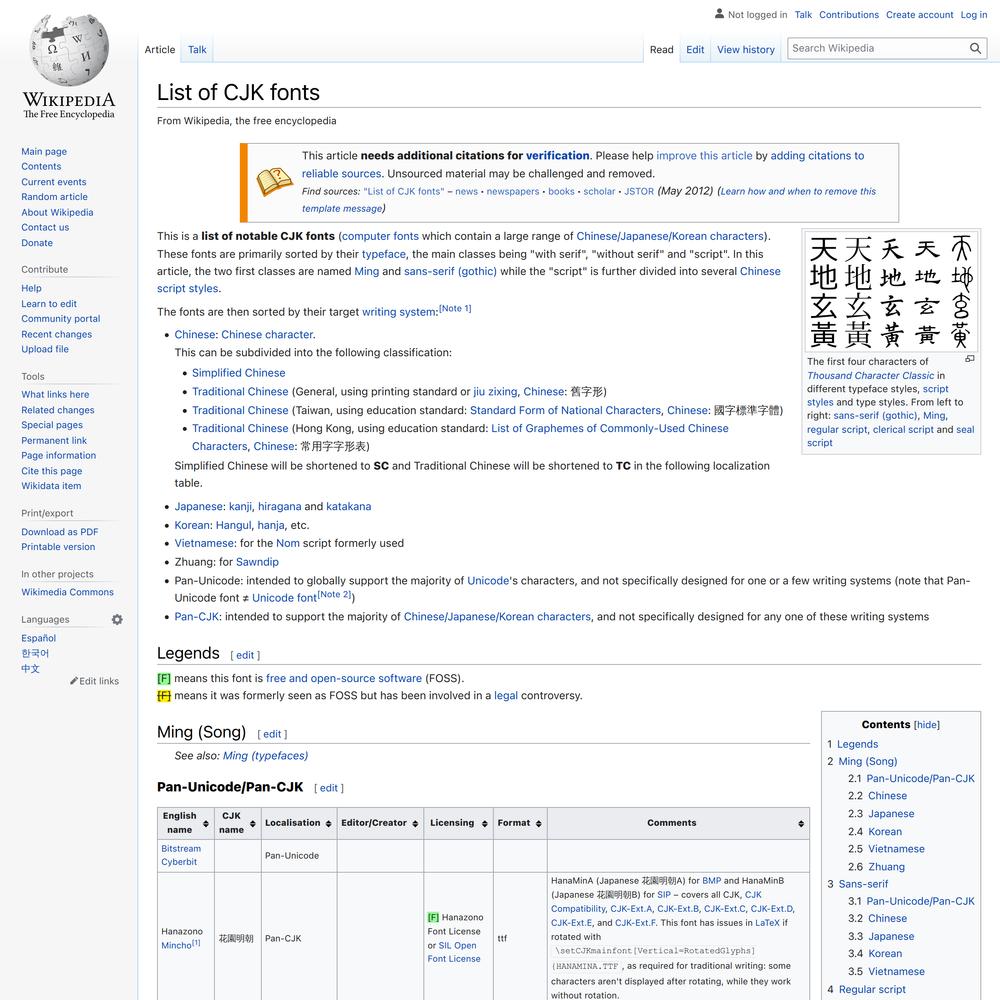Open the CJK typeface styles thumbnail
Image resolution: width=1000 pixels, height=1000 pixels.
point(891,291)
